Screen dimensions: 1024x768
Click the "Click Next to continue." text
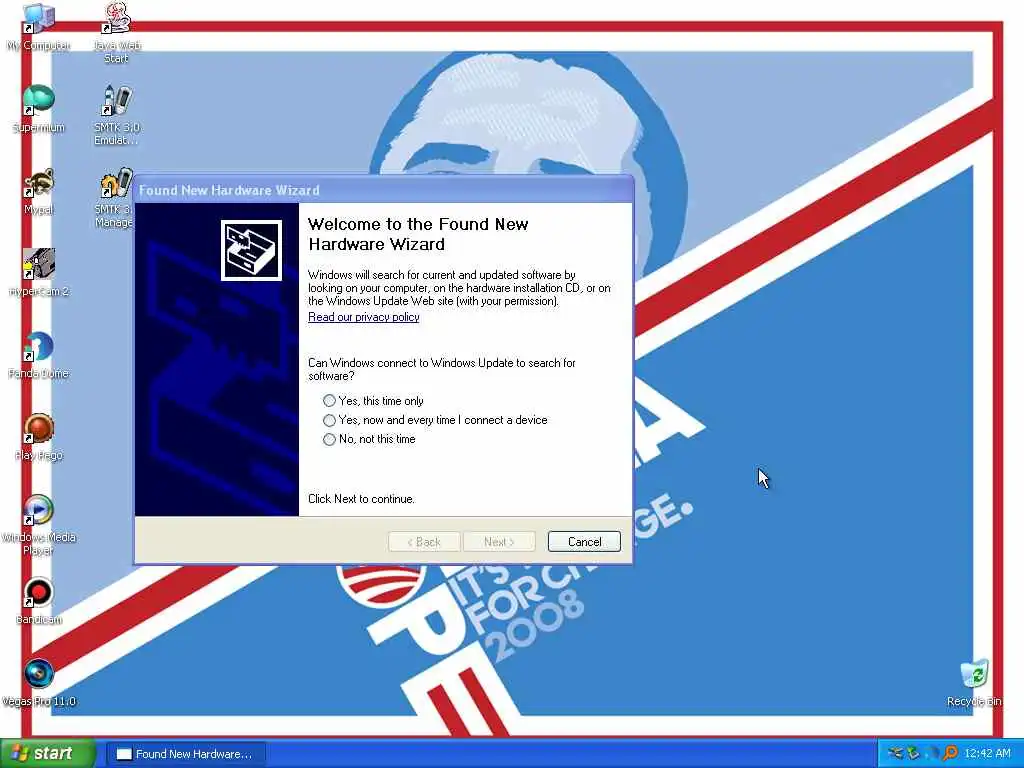361,499
